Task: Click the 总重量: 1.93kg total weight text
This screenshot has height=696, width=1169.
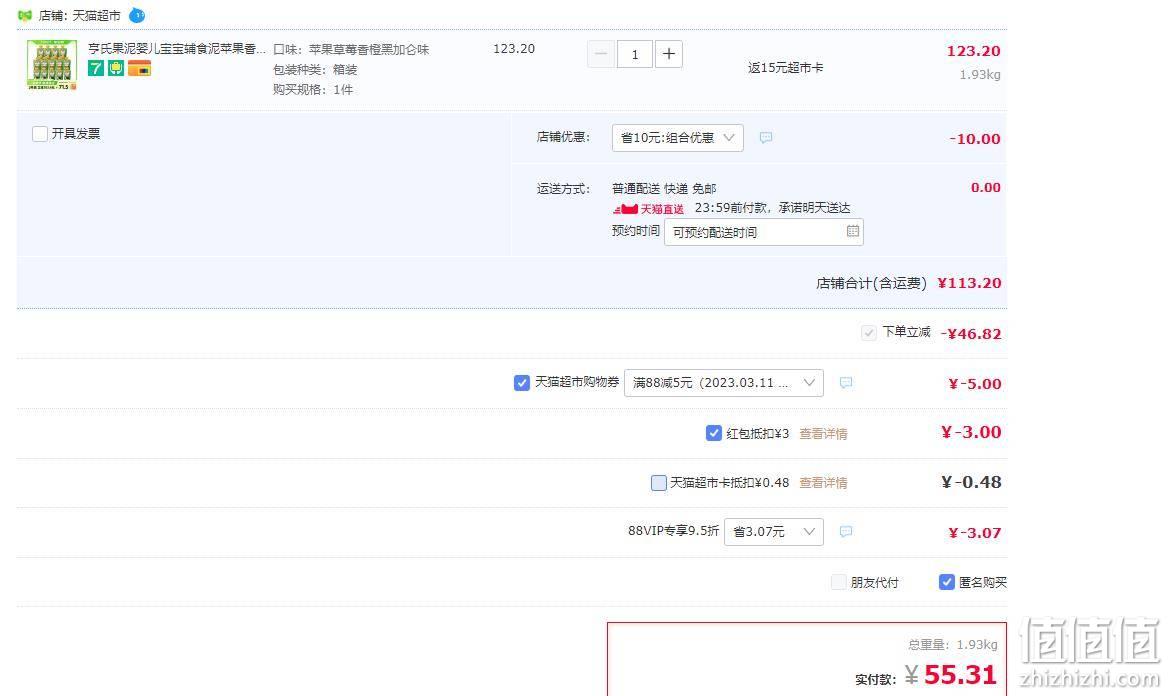Action: coord(953,645)
